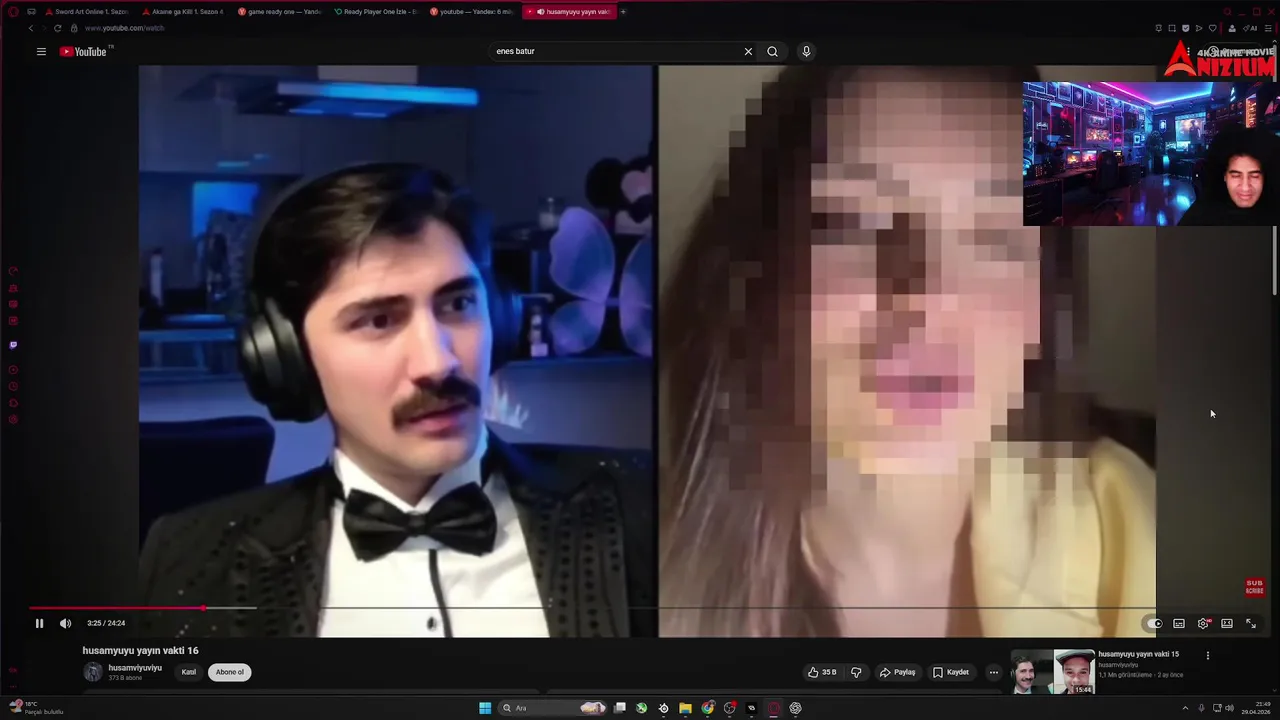Open the player/flow icon in the address bar
Viewport: 1280px width, 720px height.
tap(1199, 28)
